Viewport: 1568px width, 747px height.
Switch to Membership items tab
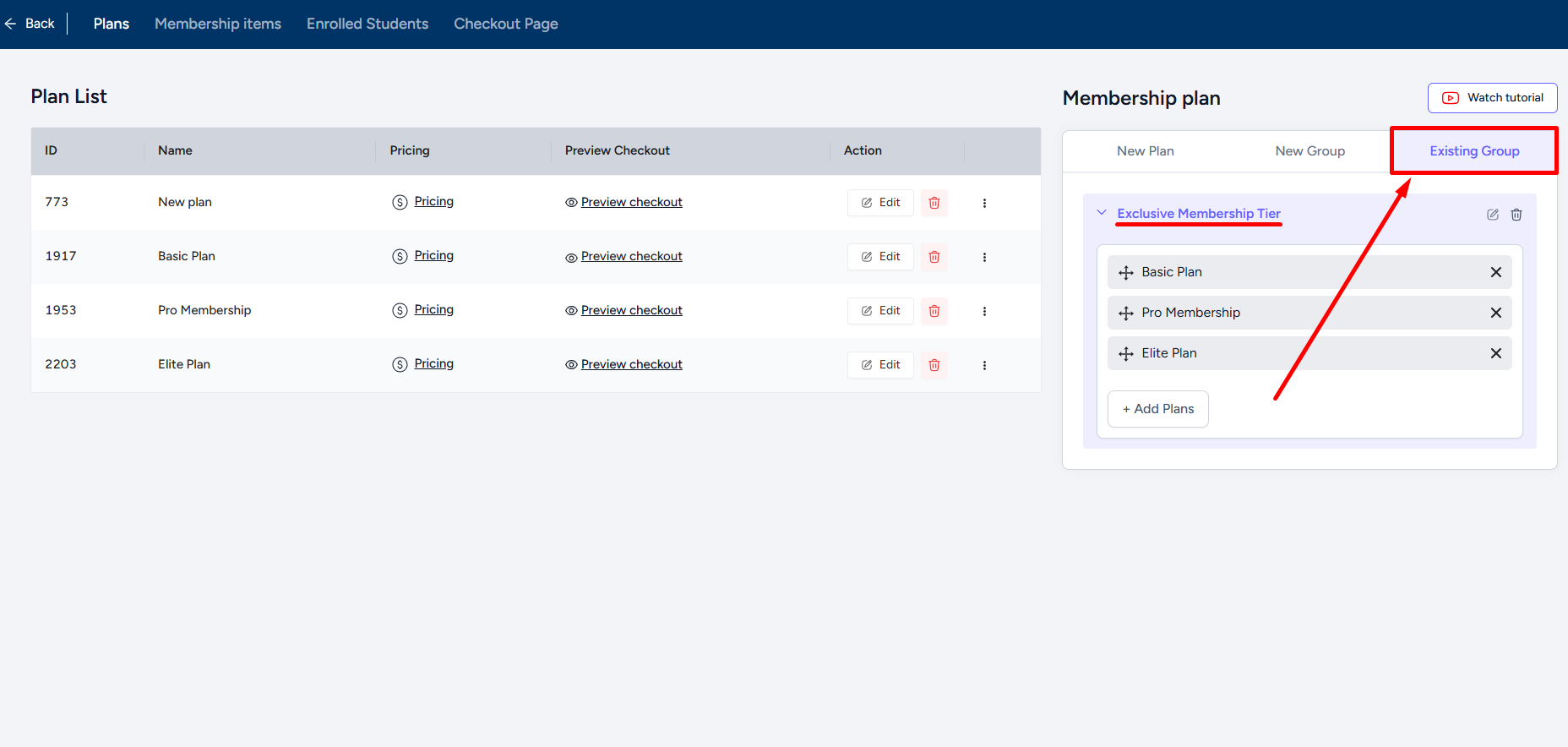[218, 24]
